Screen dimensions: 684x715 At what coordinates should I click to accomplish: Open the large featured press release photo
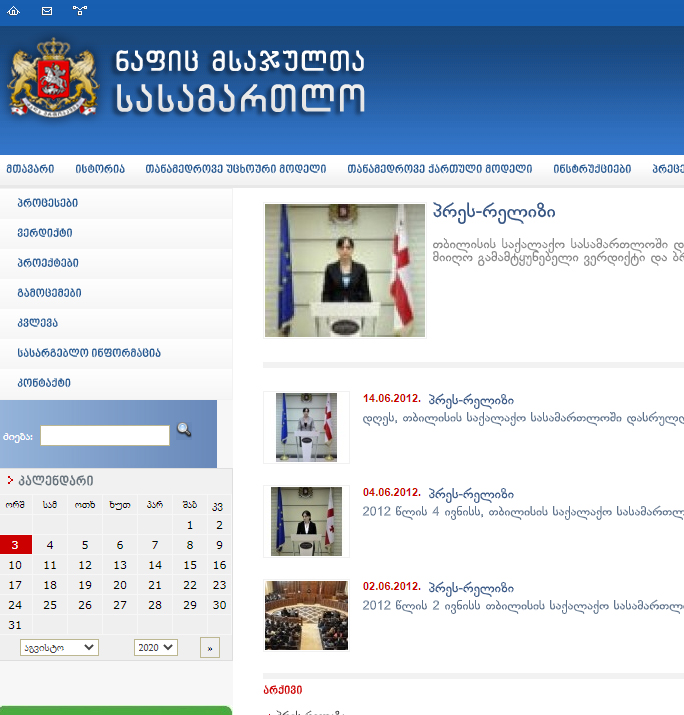[345, 270]
